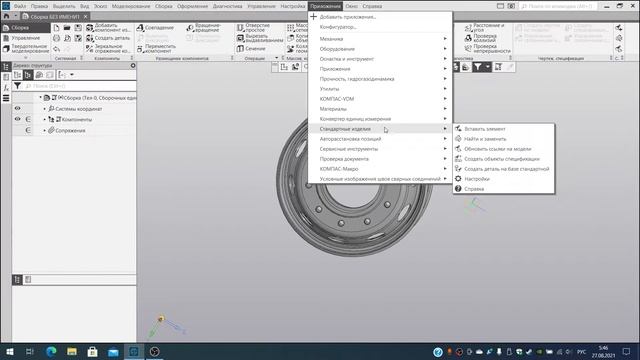Expand the toolbar set list chevron below Твердотельное моделирование

25,58
